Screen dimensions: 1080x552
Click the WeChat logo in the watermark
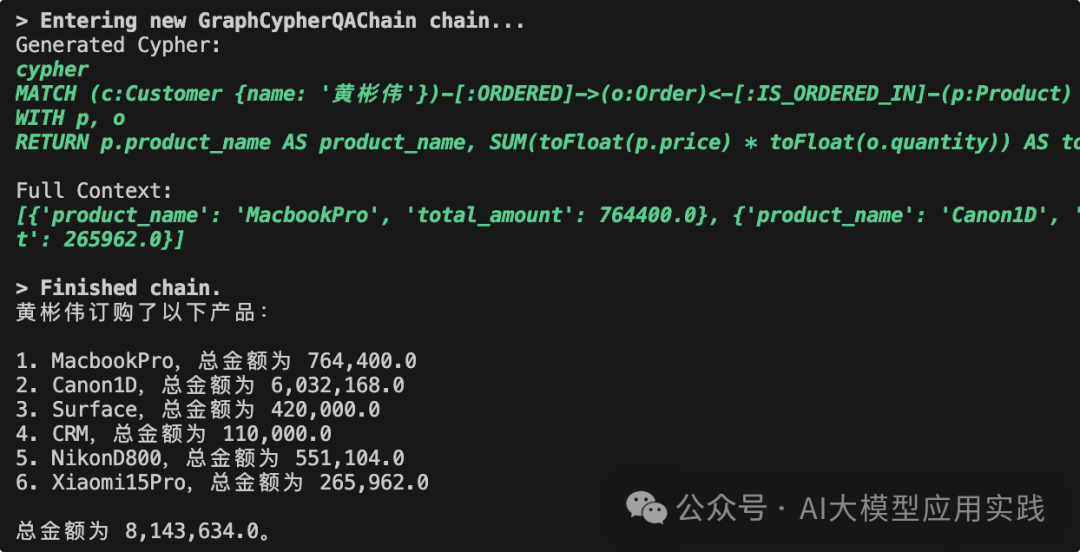[647, 508]
